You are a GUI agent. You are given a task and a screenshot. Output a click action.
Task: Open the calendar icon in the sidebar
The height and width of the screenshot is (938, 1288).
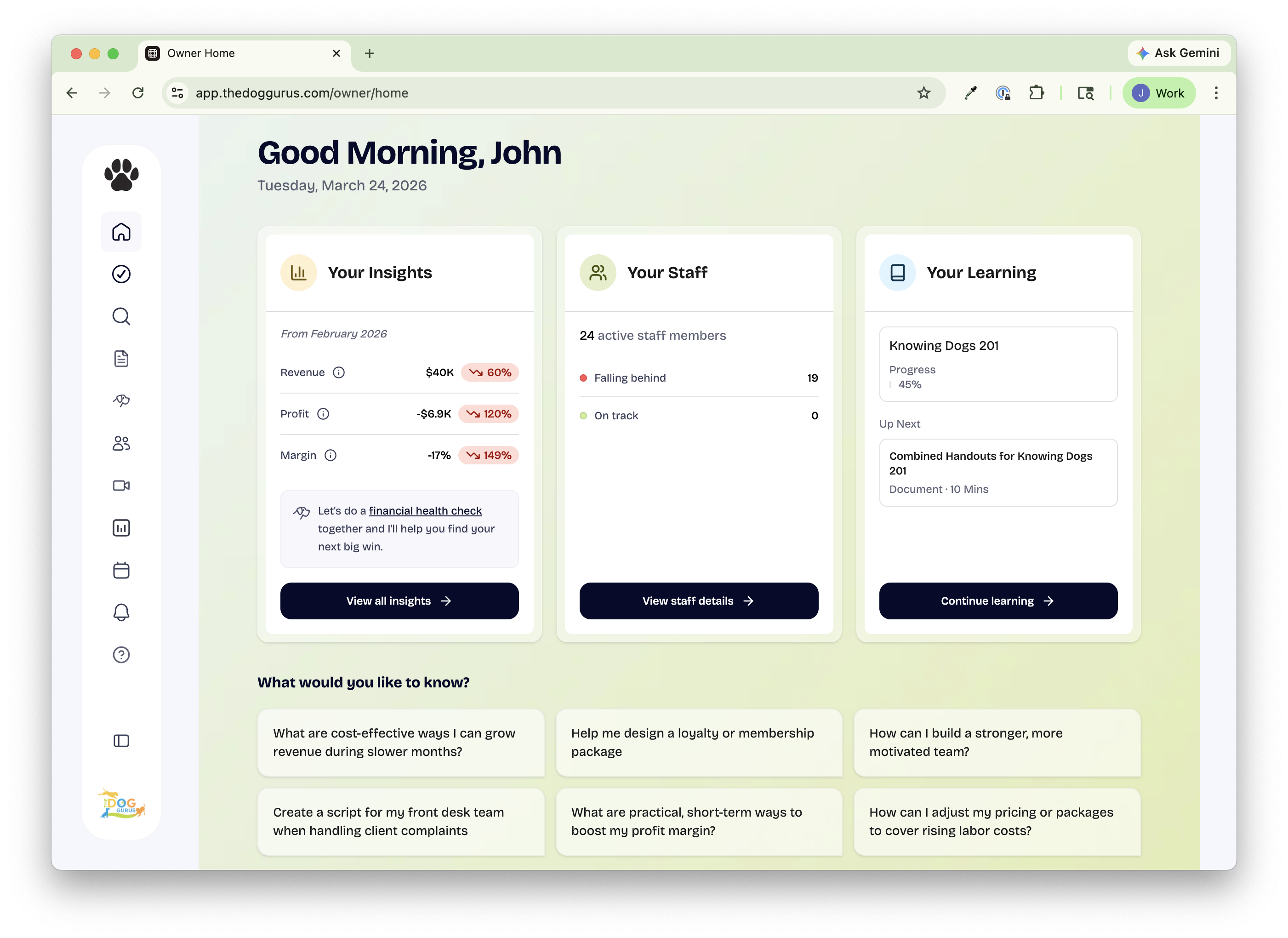tap(121, 571)
